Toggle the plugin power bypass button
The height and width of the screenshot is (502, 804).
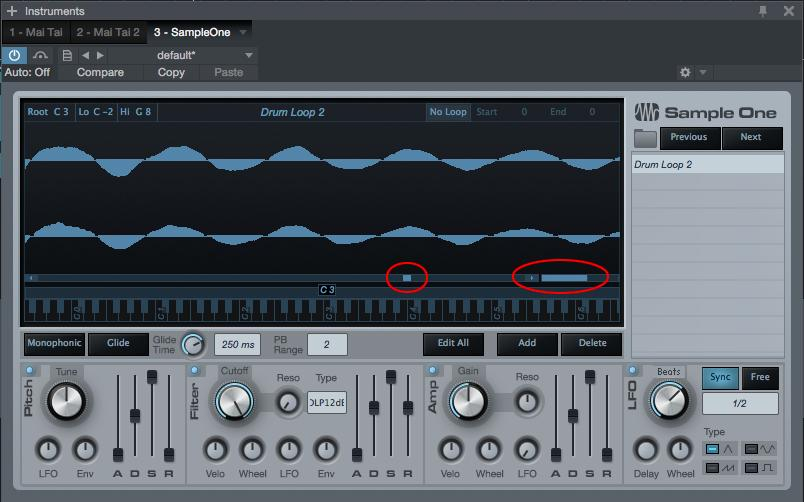coord(16,55)
